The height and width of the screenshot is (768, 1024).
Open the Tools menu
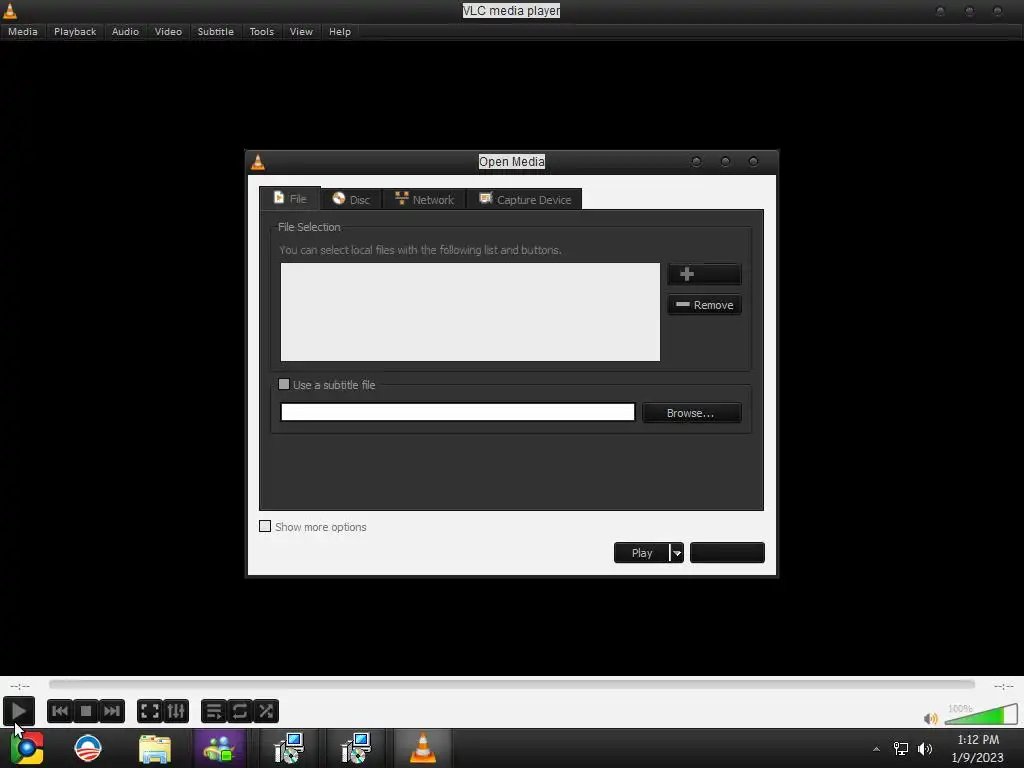click(262, 31)
